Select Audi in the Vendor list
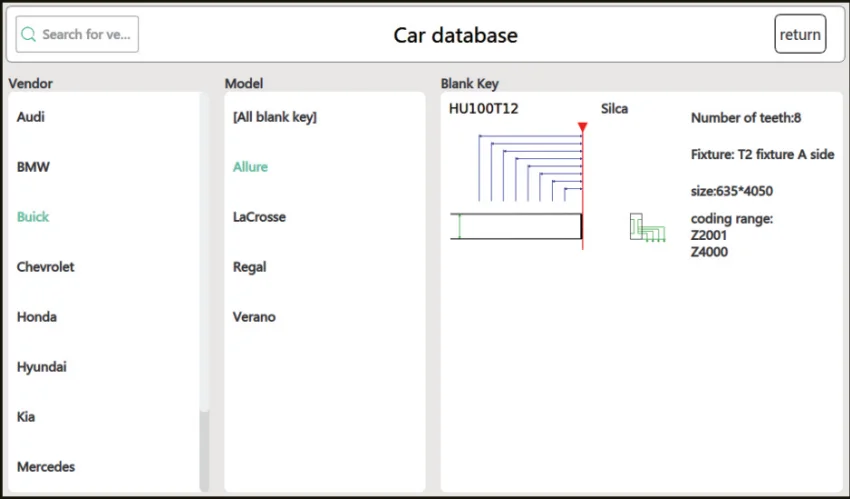 [x=31, y=117]
